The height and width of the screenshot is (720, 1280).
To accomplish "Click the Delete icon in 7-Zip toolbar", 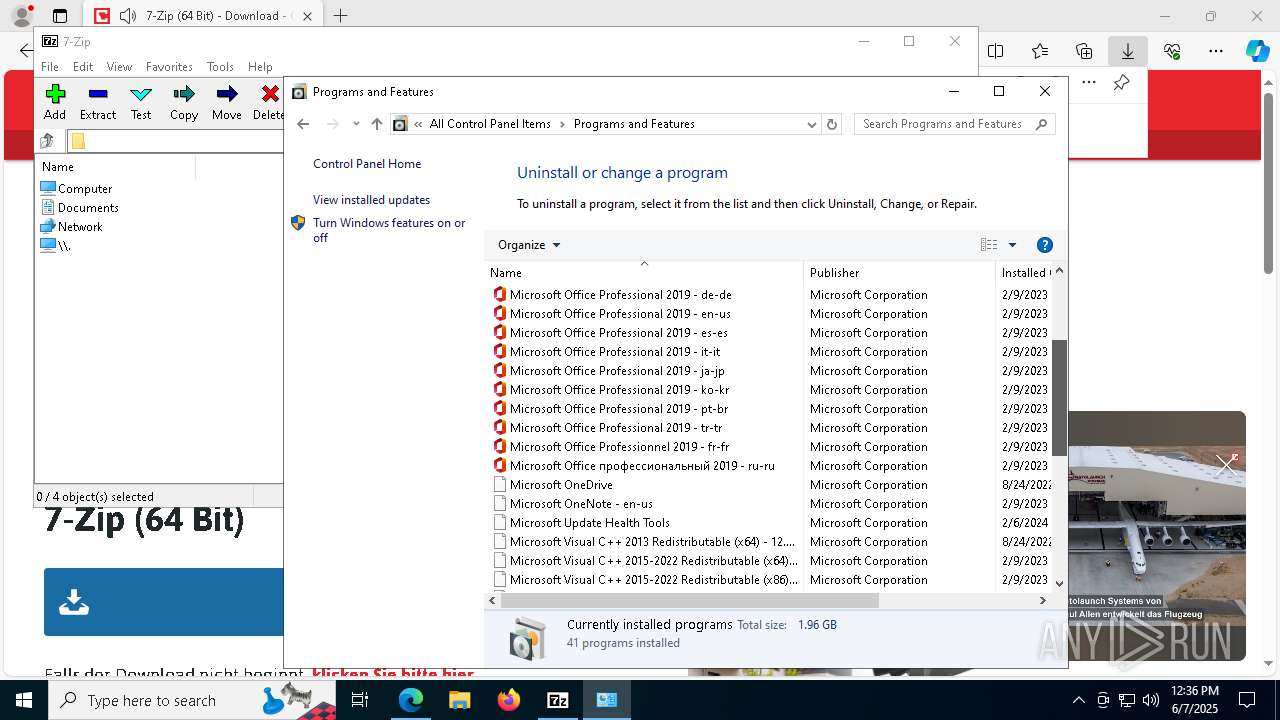I will [x=268, y=102].
